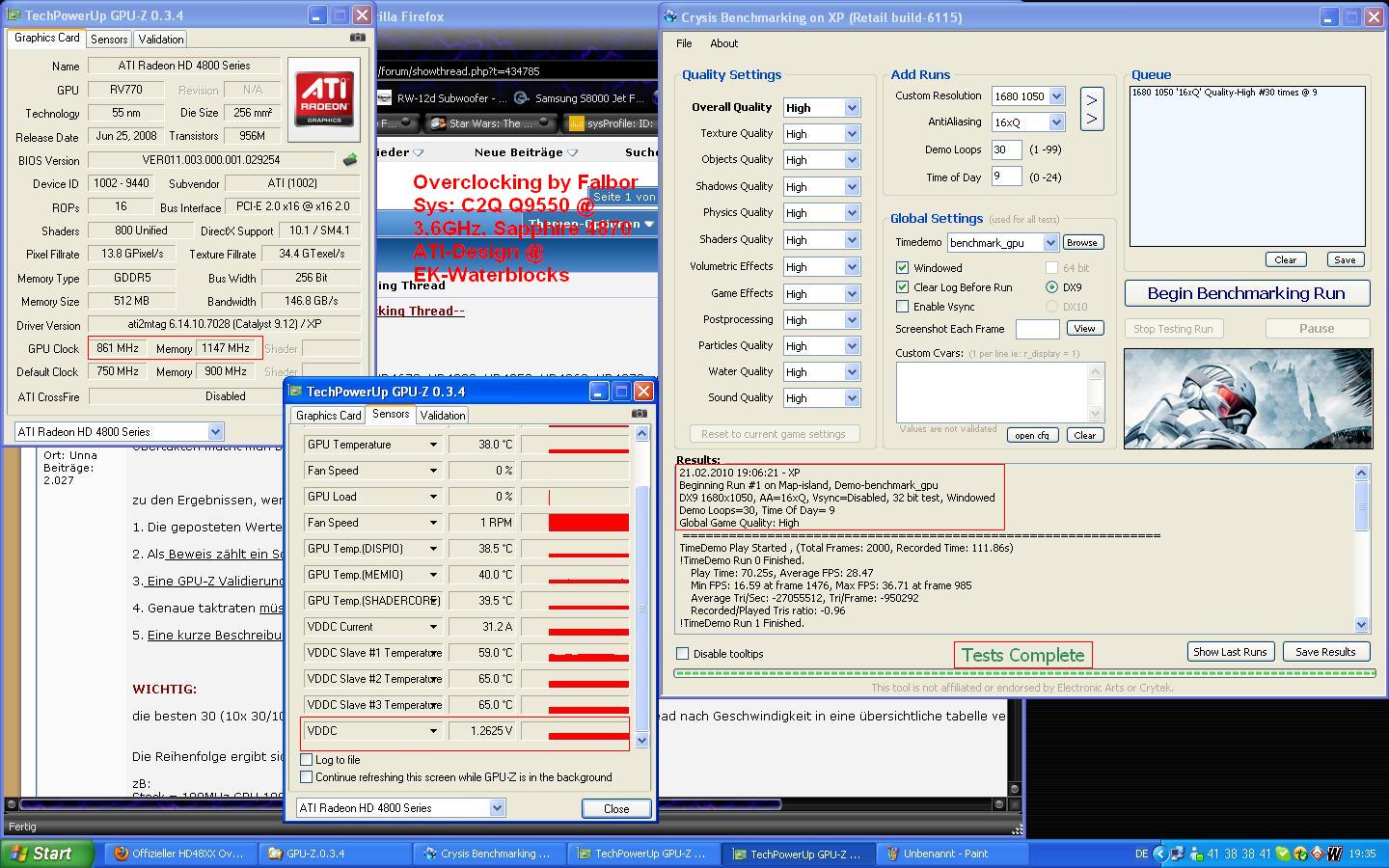Click the camera icon in GPU-Z Sensors window
Image resolution: width=1389 pixels, height=868 pixels.
click(640, 414)
